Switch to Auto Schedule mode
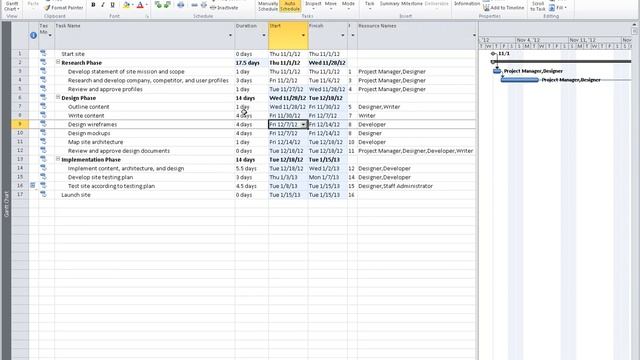The height and width of the screenshot is (360, 640). [290, 6]
